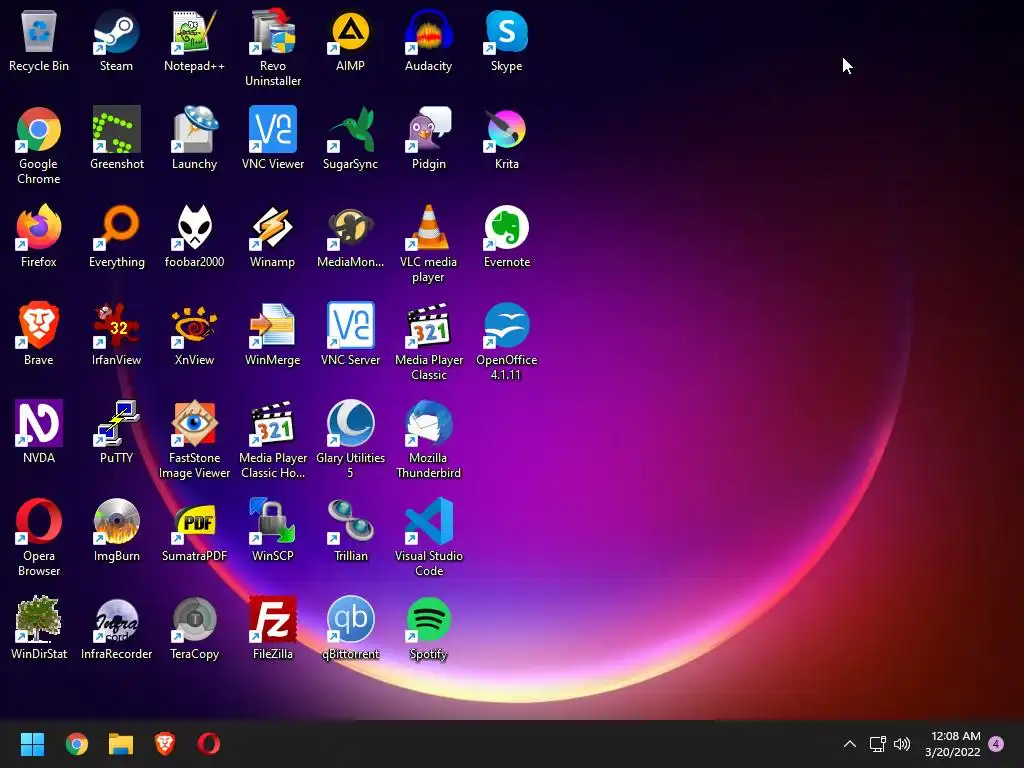Screen dimensions: 1024x768
Task: Click the Winamp icon
Action: tap(272, 228)
